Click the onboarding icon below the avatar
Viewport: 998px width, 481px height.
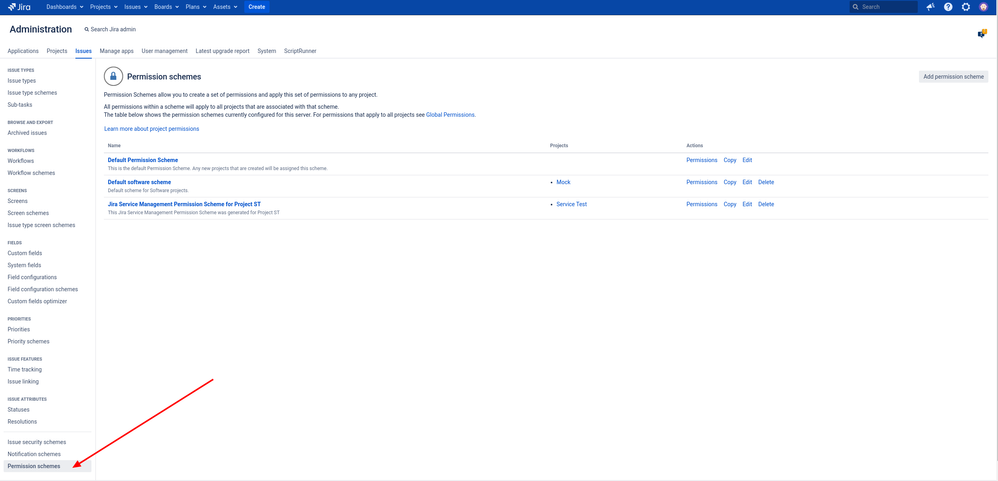(x=982, y=34)
